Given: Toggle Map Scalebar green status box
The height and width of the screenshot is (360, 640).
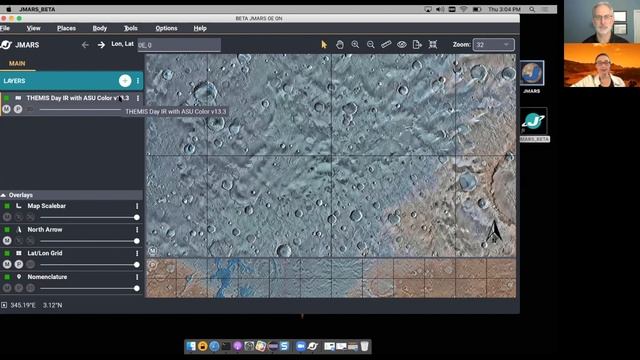Looking at the screenshot, I should click(7, 206).
